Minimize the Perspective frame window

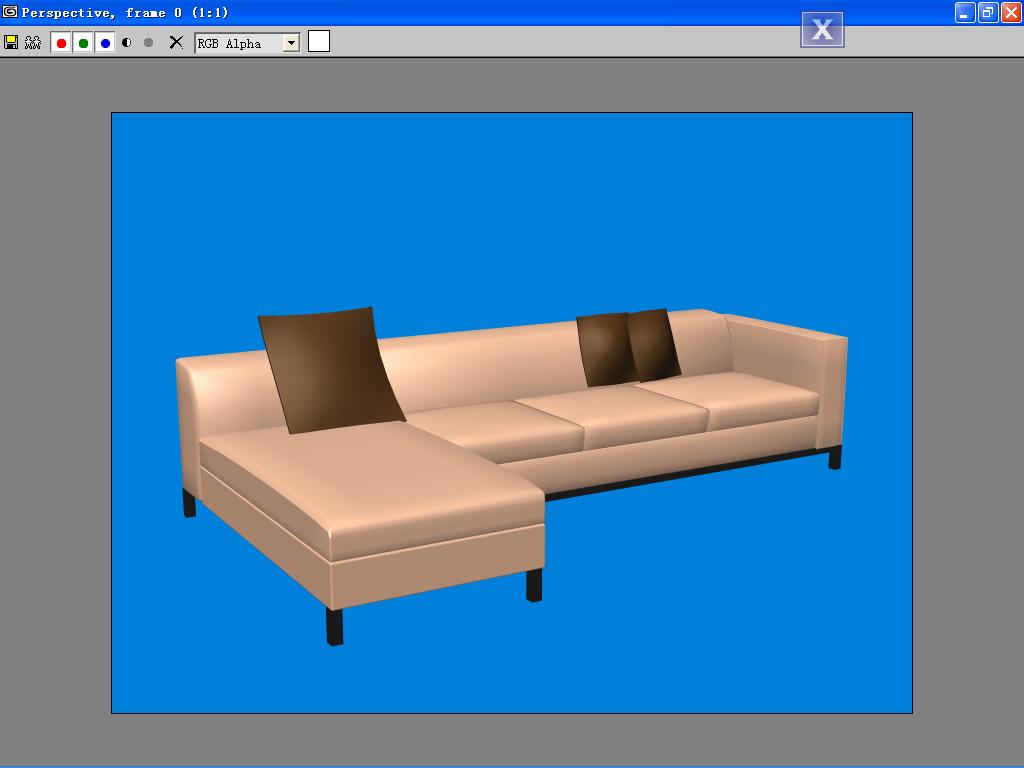(965, 12)
